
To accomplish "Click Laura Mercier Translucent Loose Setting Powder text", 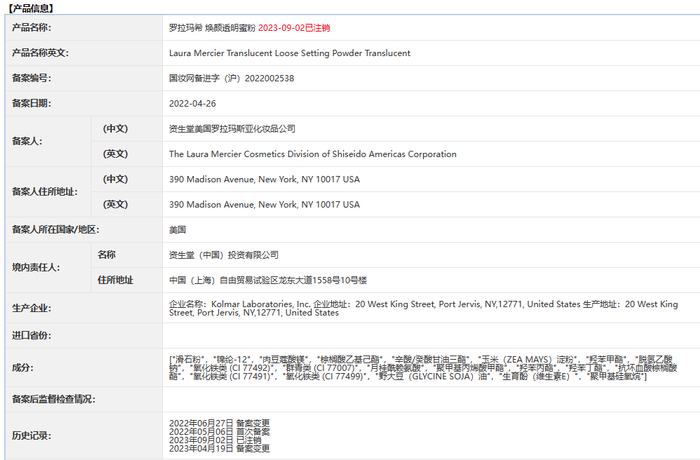I will click(x=290, y=53).
